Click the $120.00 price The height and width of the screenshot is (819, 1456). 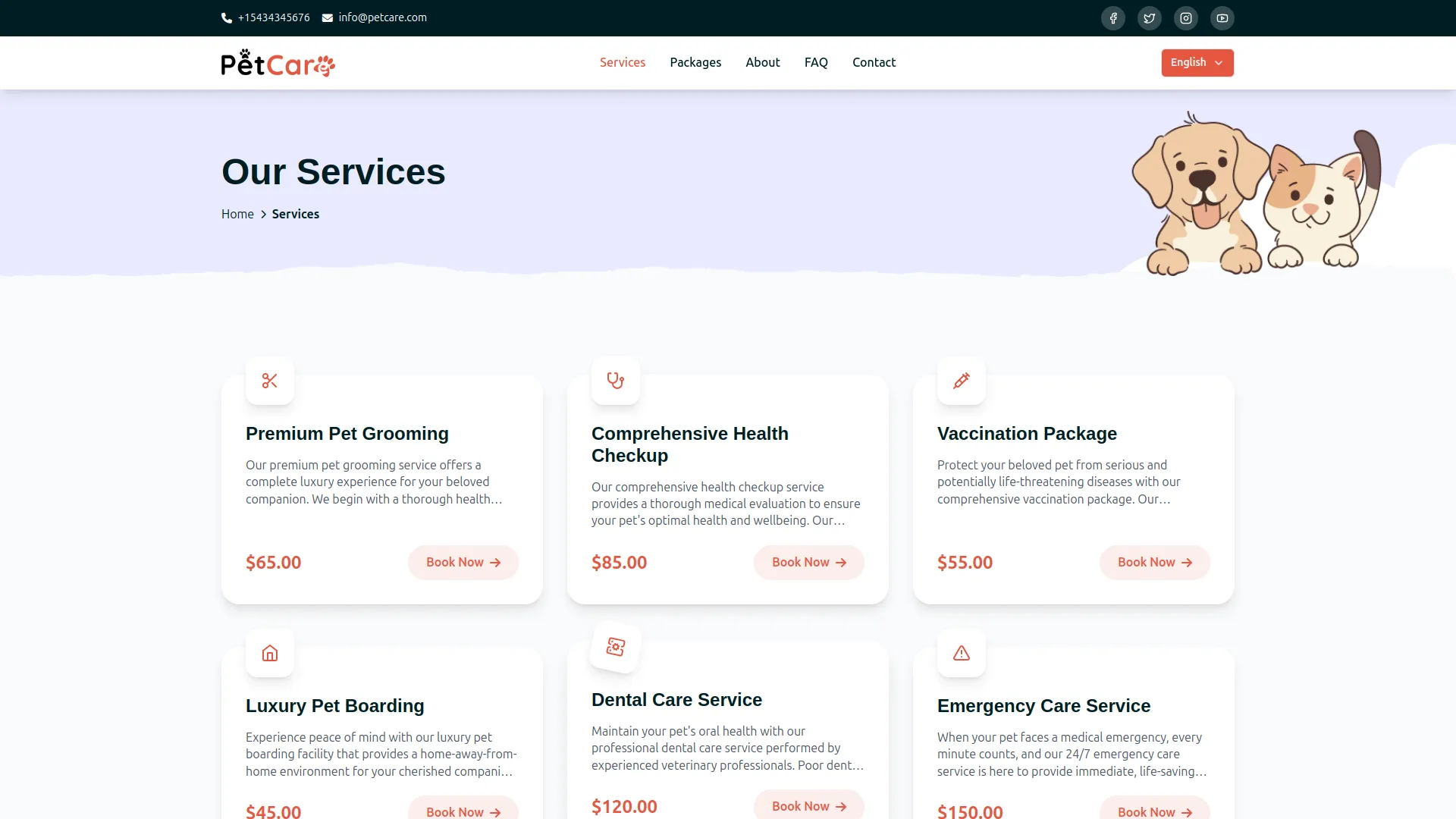click(624, 807)
